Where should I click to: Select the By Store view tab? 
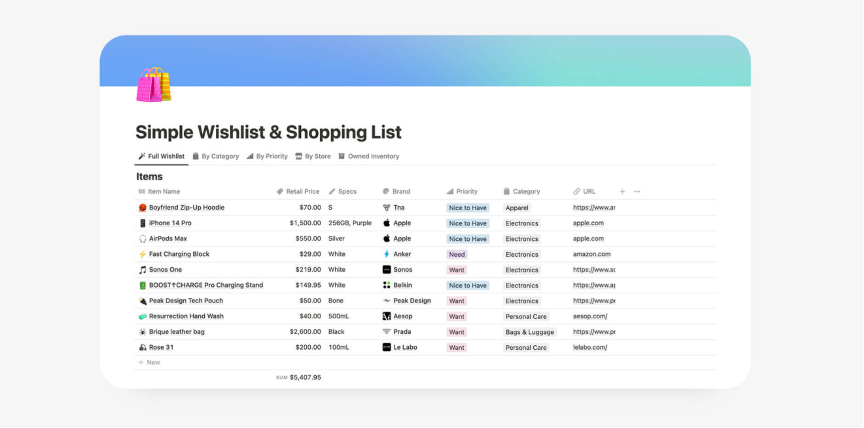click(x=312, y=156)
